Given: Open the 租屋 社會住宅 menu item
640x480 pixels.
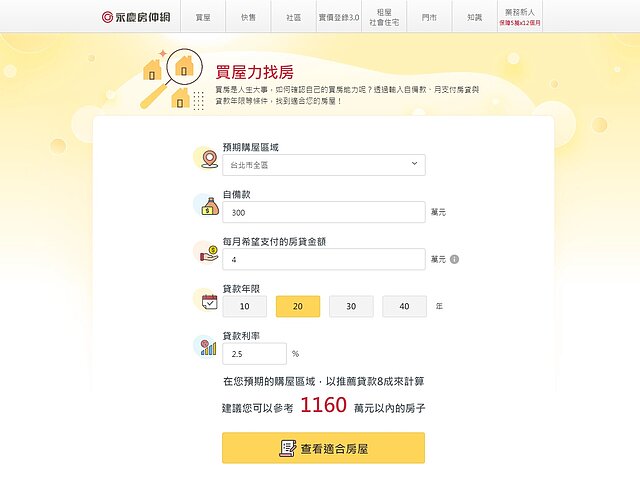Looking at the screenshot, I should point(384,17).
